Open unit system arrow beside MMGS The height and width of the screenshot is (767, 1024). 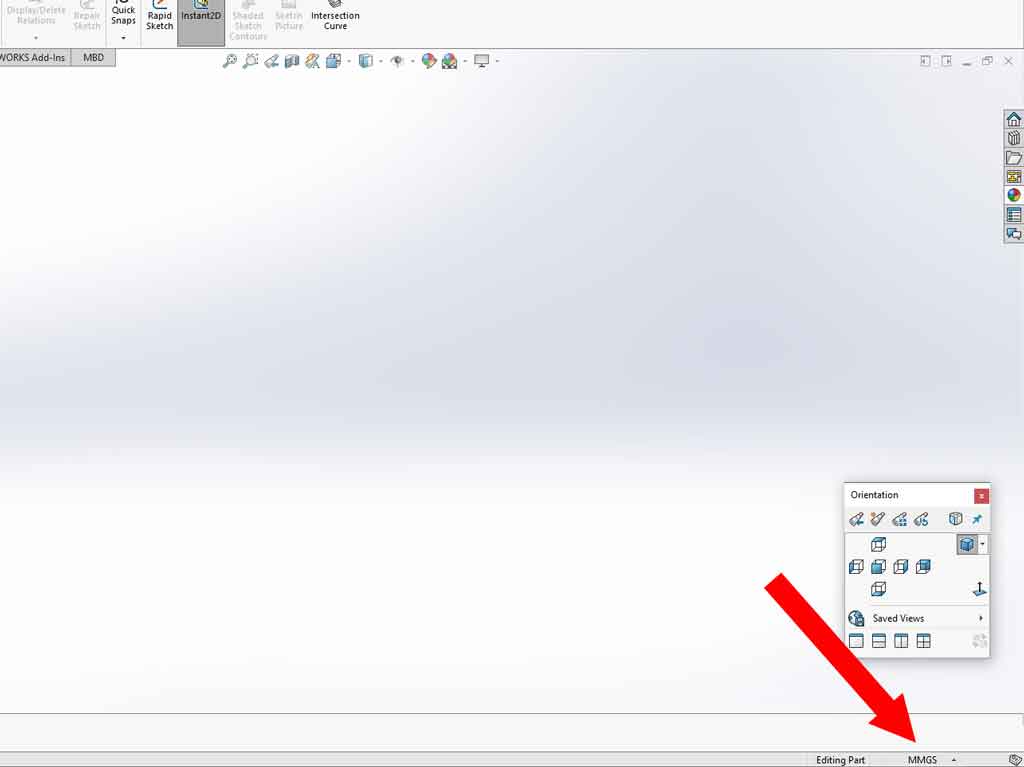[954, 760]
